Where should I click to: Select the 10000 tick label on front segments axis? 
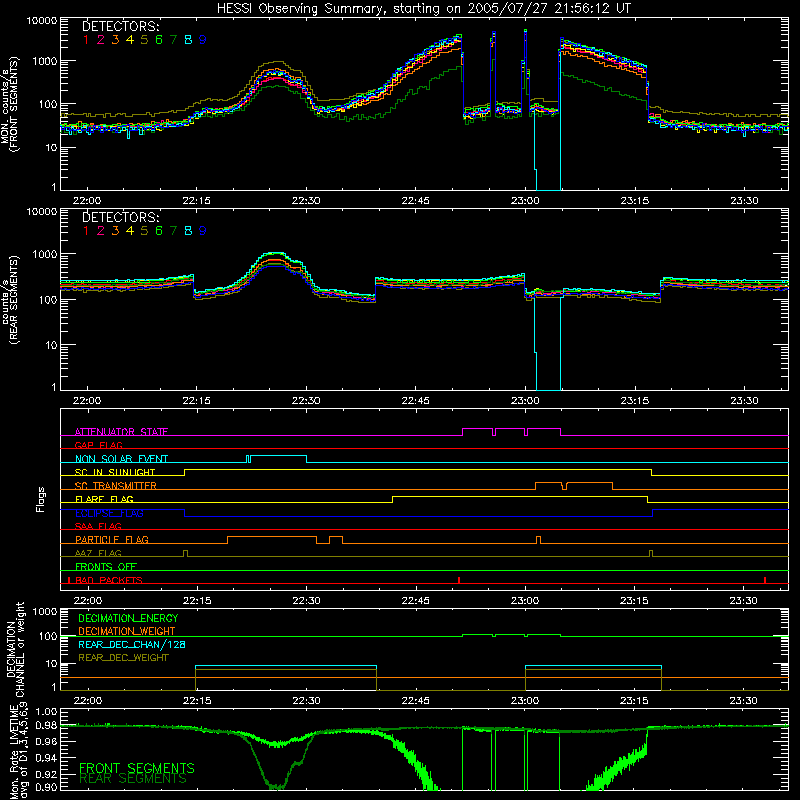41,21
